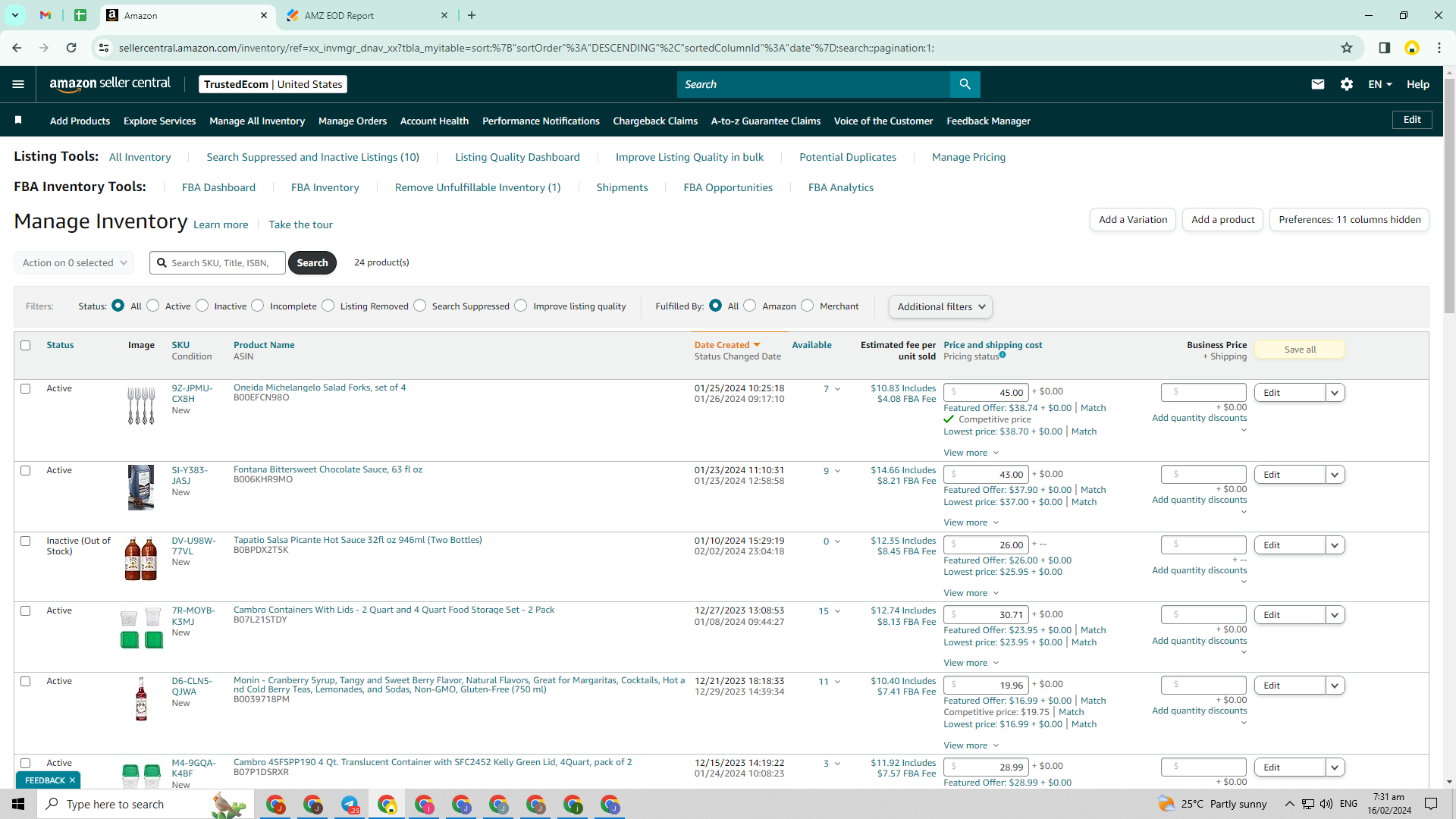
Task: Open the taskbar weather widget
Action: click(x=1212, y=804)
